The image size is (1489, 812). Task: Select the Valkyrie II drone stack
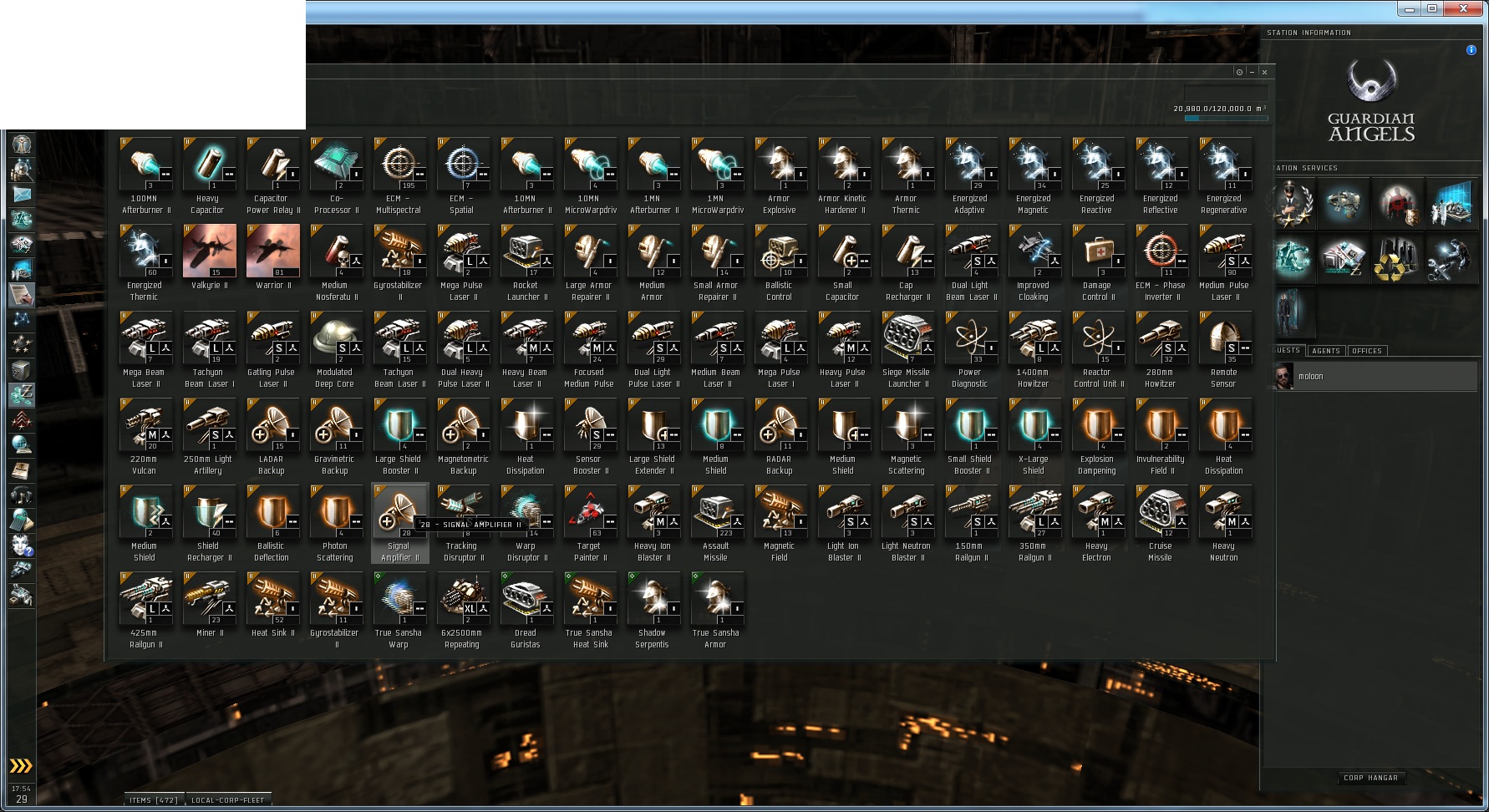click(x=208, y=262)
